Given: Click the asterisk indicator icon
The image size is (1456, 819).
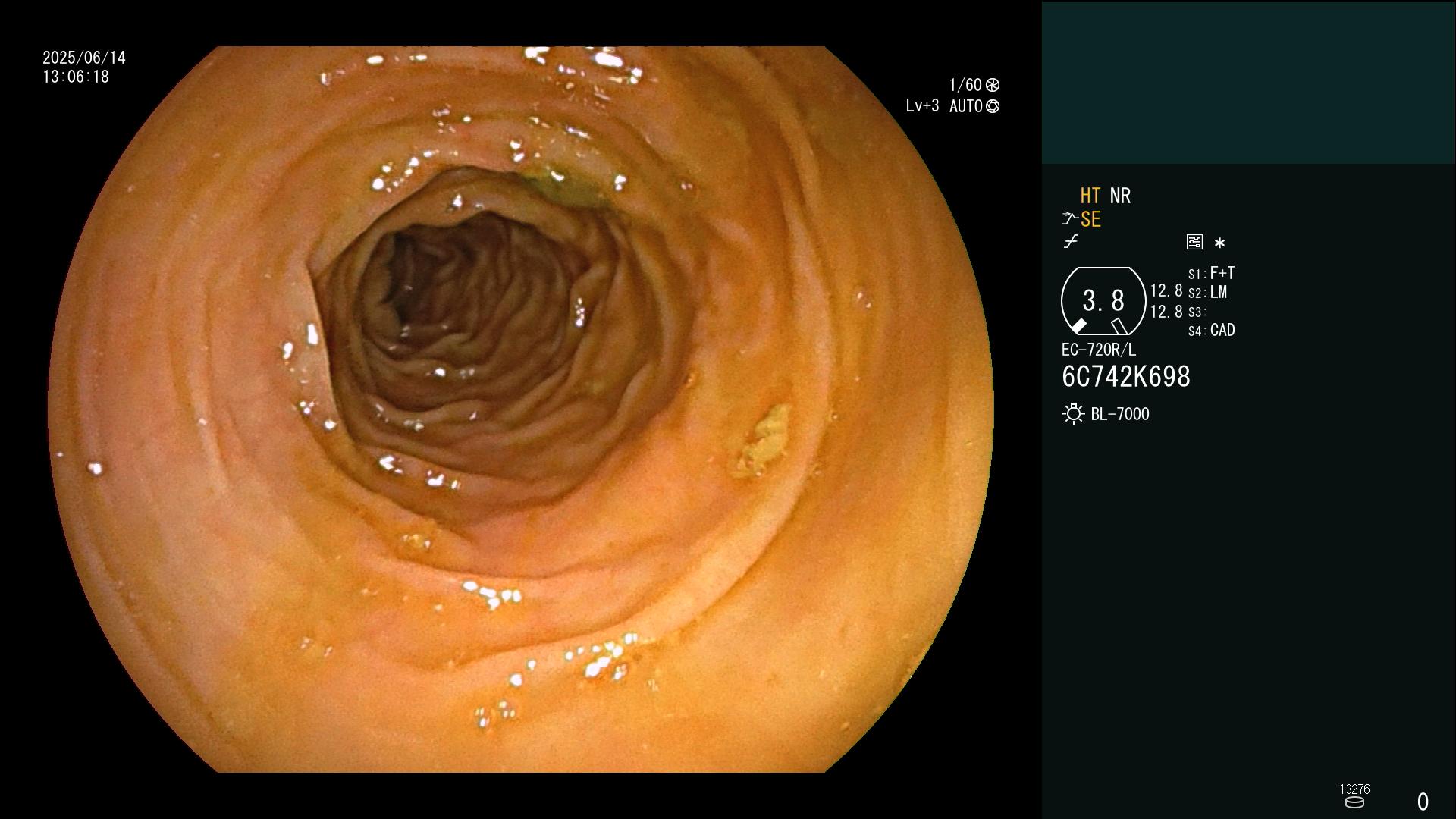Looking at the screenshot, I should 1219,243.
